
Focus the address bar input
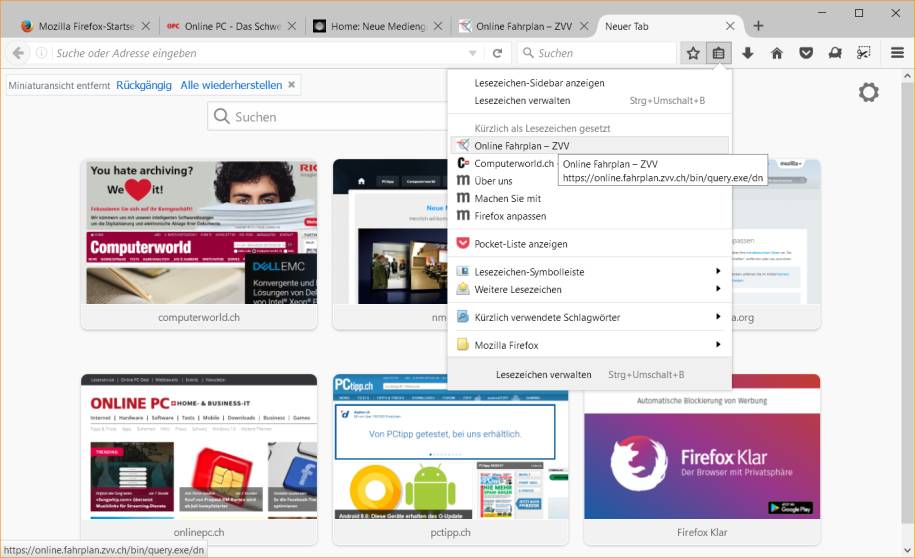coord(260,53)
